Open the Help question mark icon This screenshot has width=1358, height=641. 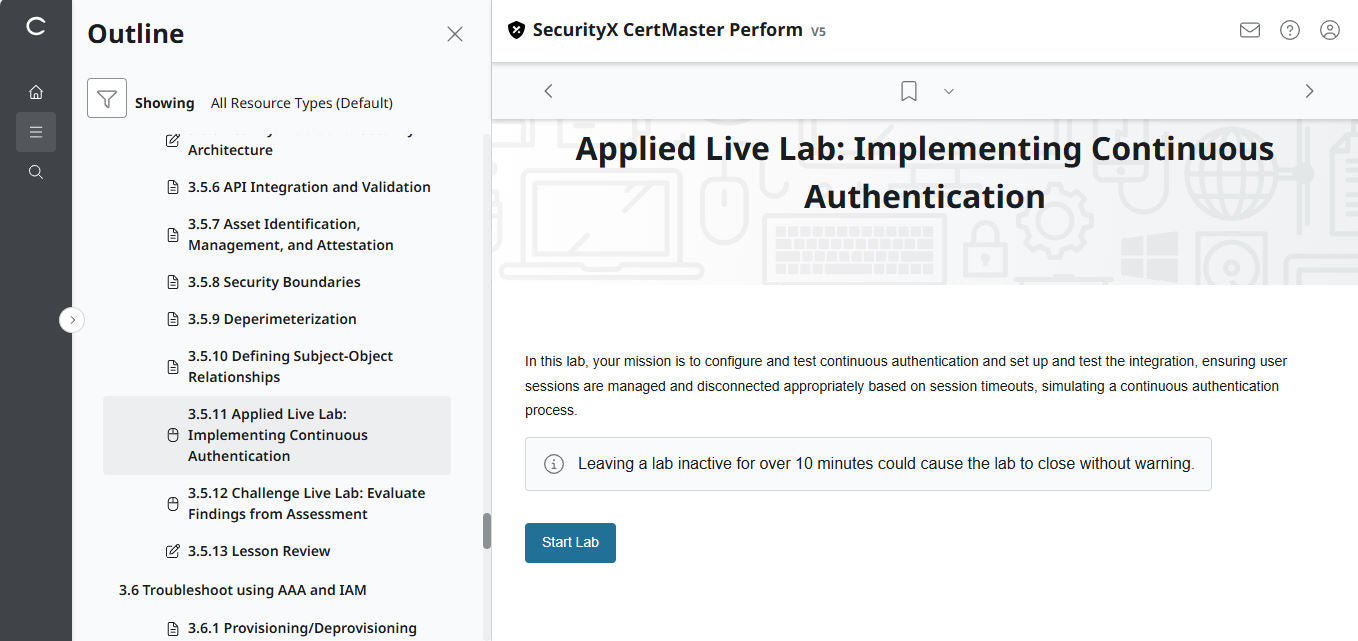click(x=1289, y=30)
